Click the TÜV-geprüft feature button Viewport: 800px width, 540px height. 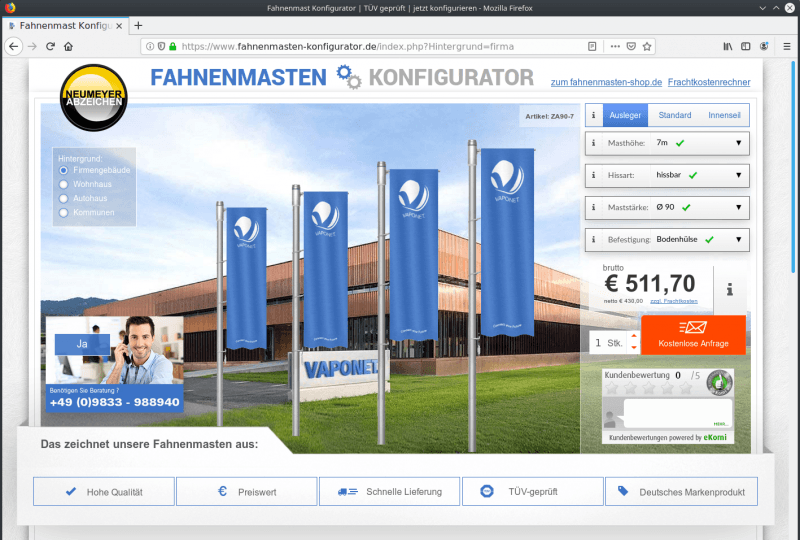point(533,492)
